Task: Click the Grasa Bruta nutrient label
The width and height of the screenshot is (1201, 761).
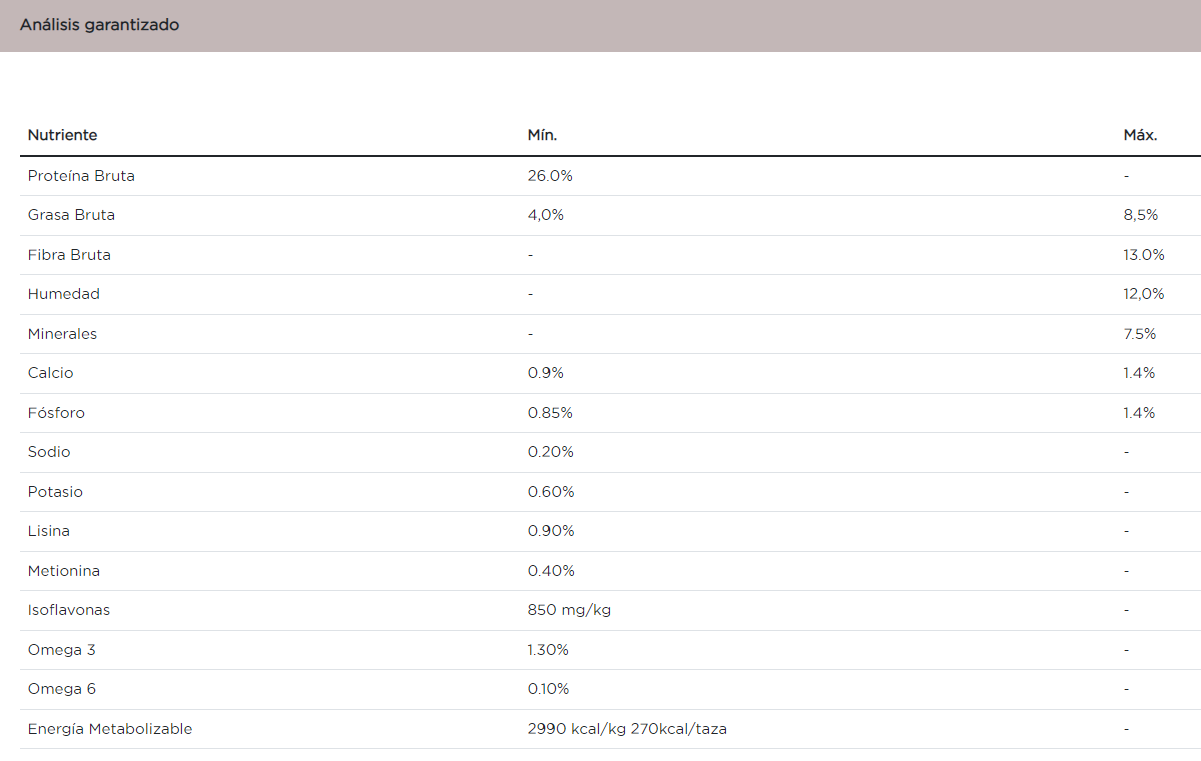Action: coord(71,215)
